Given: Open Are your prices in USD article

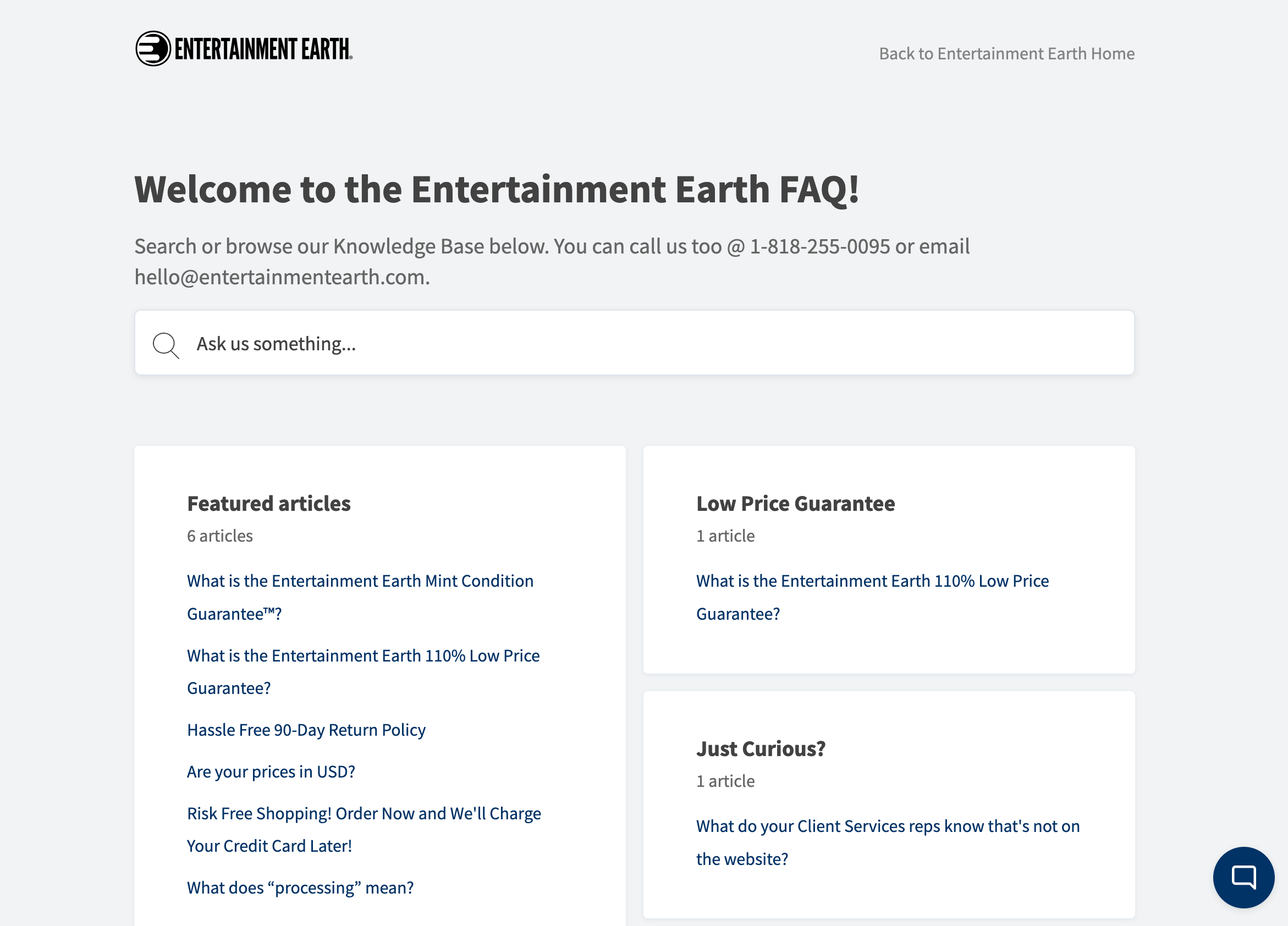Looking at the screenshot, I should tap(271, 772).
